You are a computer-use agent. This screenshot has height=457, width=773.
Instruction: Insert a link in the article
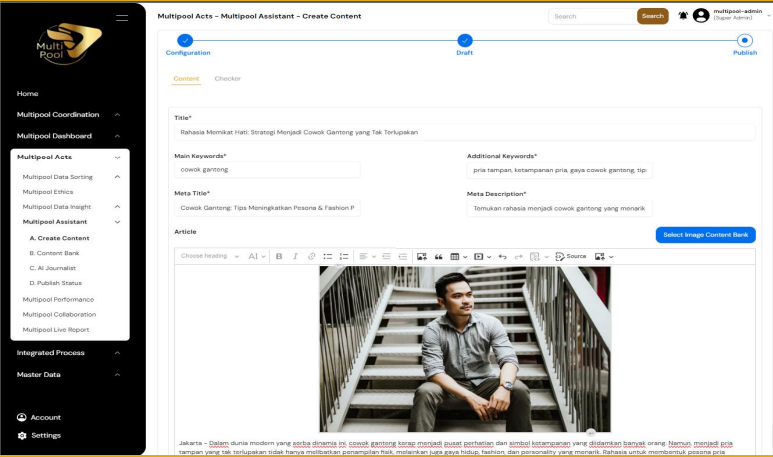tap(312, 256)
